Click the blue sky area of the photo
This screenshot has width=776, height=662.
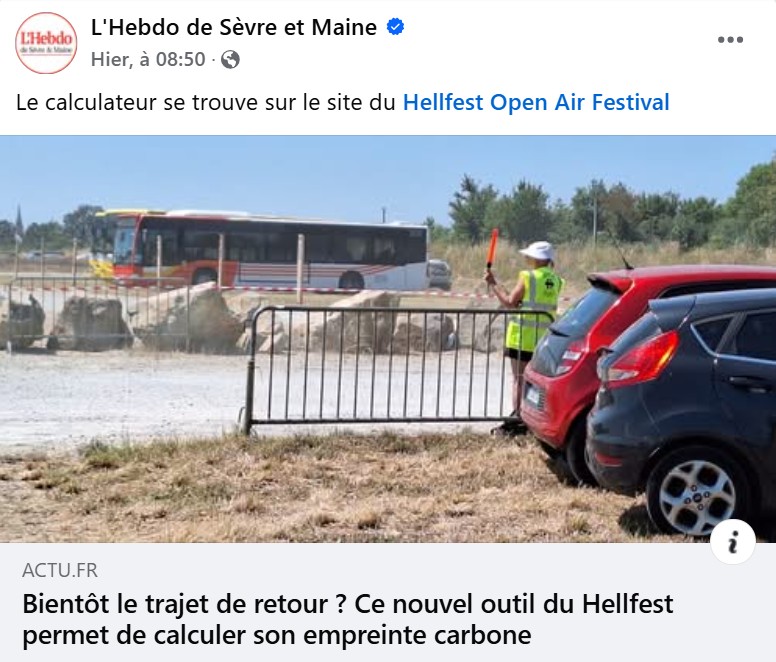(297, 171)
